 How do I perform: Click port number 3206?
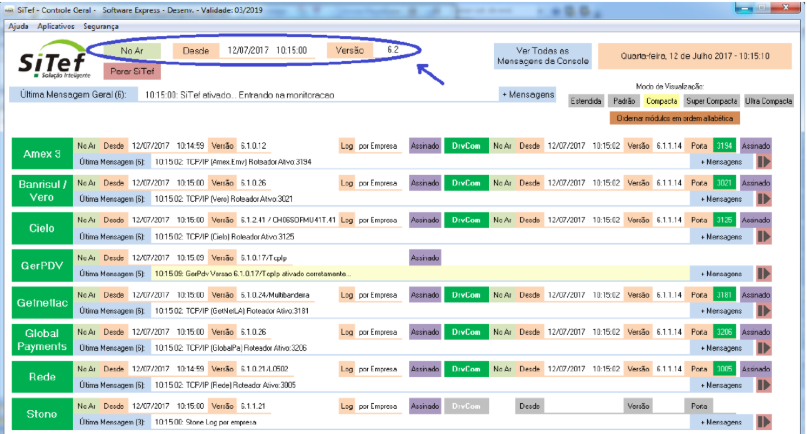724,332
